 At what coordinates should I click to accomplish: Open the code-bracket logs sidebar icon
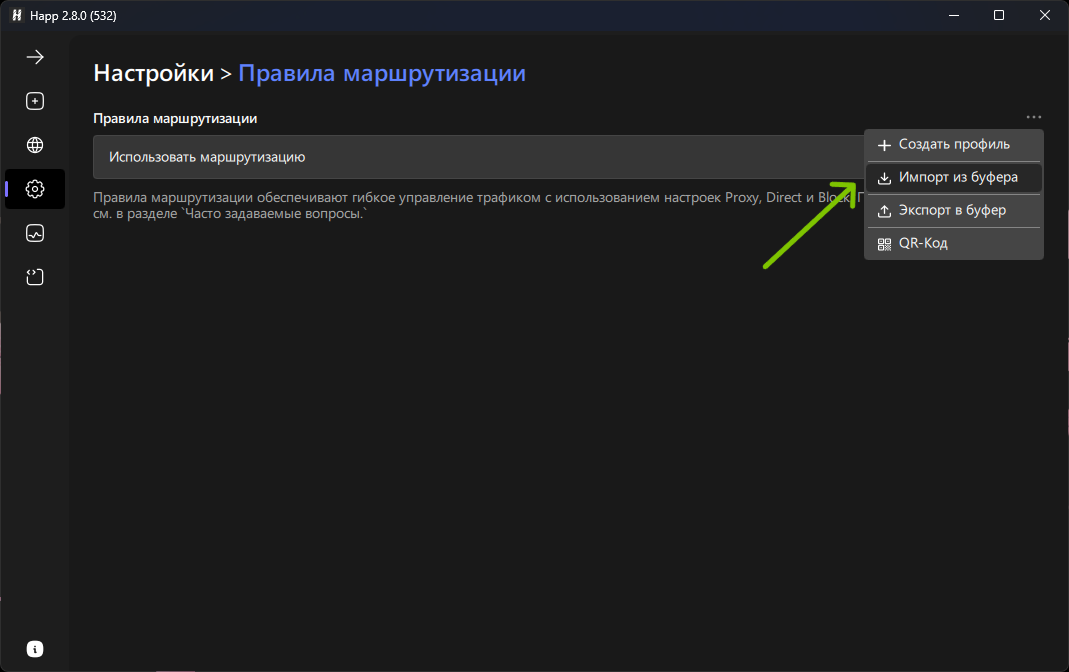click(x=35, y=277)
